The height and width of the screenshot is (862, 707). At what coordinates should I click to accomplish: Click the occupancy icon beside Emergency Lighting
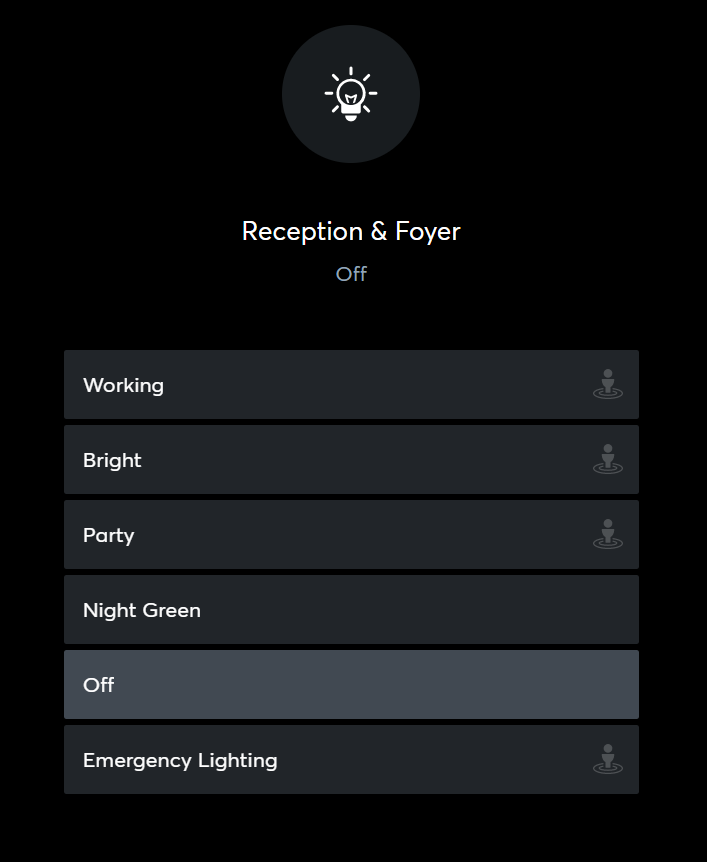[x=607, y=760]
